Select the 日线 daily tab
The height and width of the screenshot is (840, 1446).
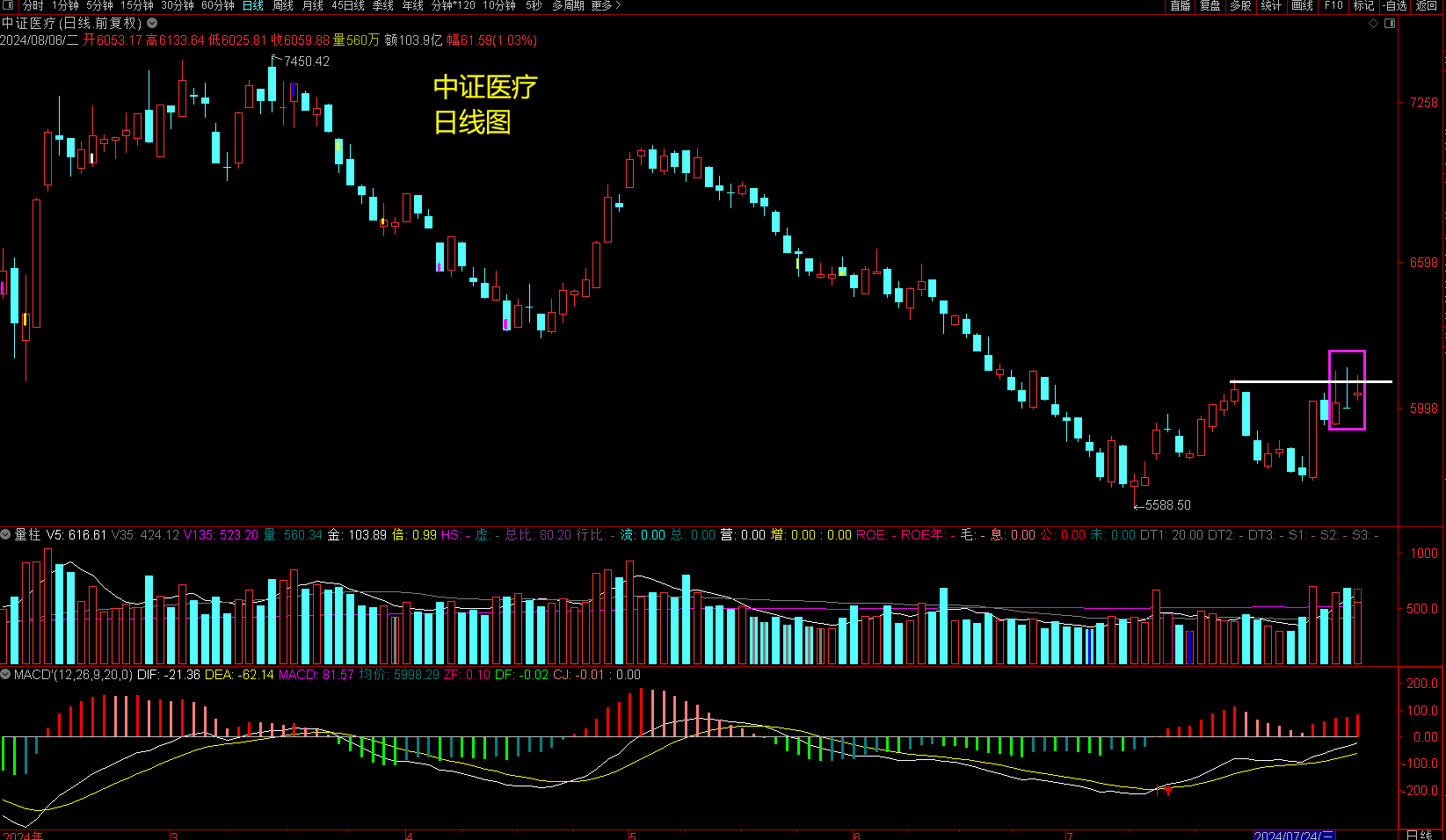(x=253, y=5)
